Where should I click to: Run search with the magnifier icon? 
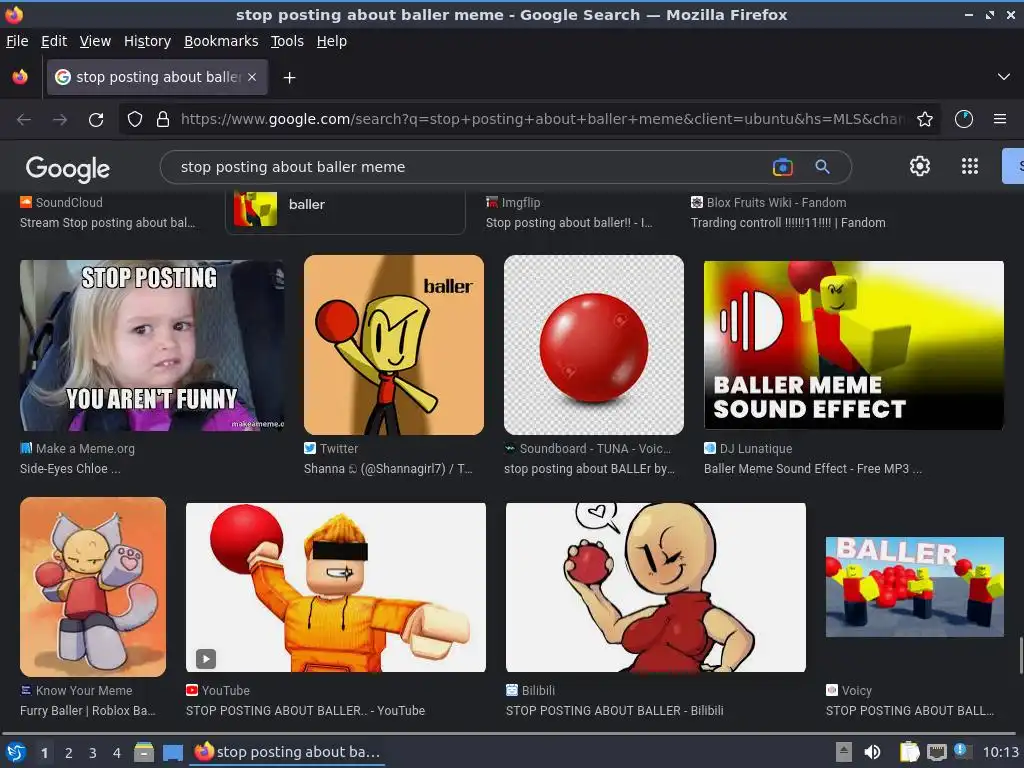coord(822,167)
